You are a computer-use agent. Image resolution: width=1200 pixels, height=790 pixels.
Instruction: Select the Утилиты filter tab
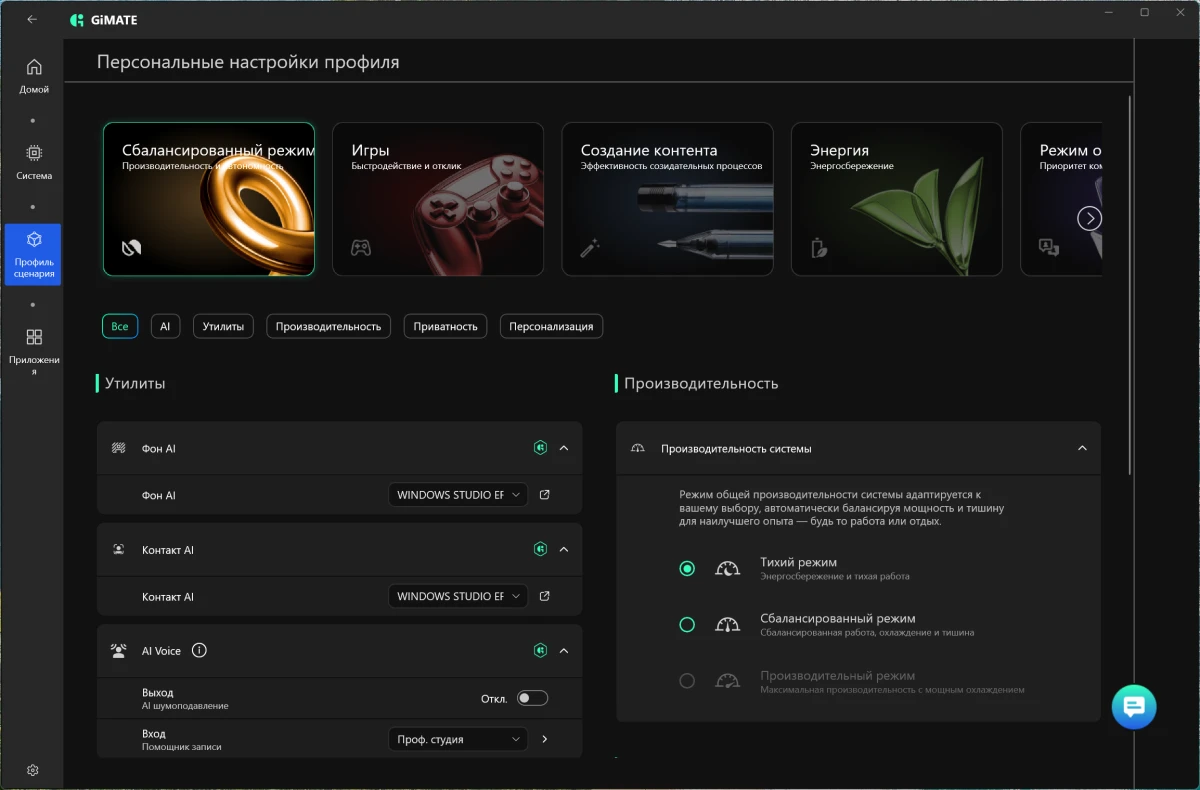223,326
